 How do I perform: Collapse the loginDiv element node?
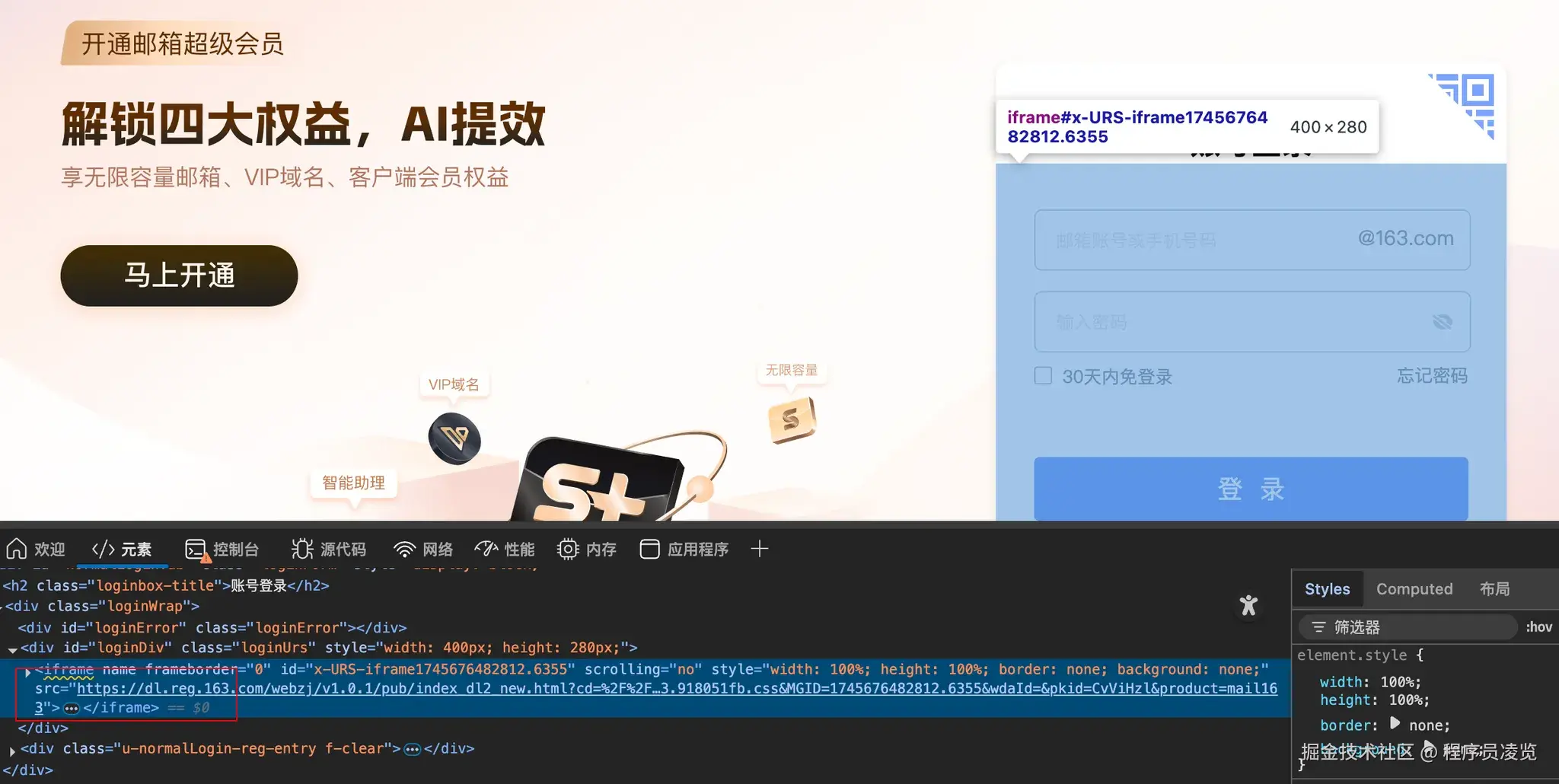pos(13,649)
